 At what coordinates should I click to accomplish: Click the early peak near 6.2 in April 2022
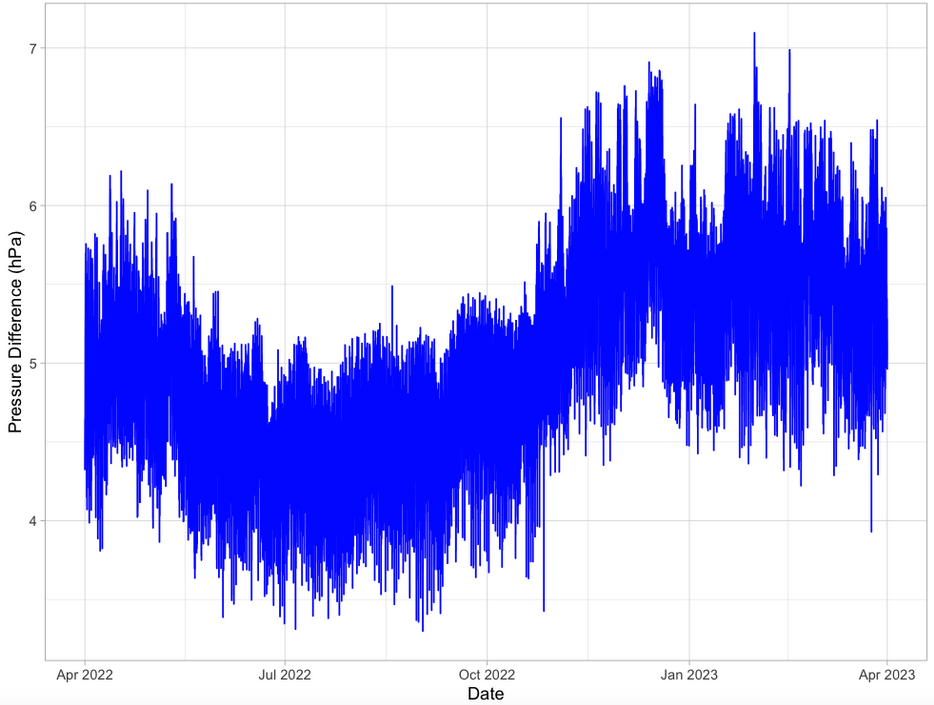[121, 172]
